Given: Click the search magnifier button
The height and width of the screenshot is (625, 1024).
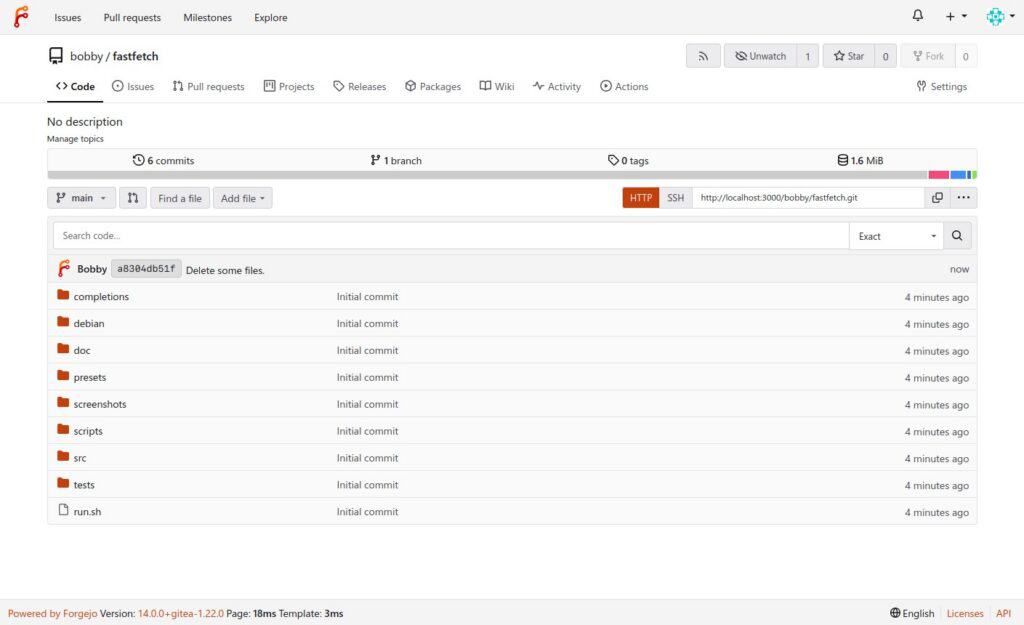Looking at the screenshot, I should click(957, 236).
